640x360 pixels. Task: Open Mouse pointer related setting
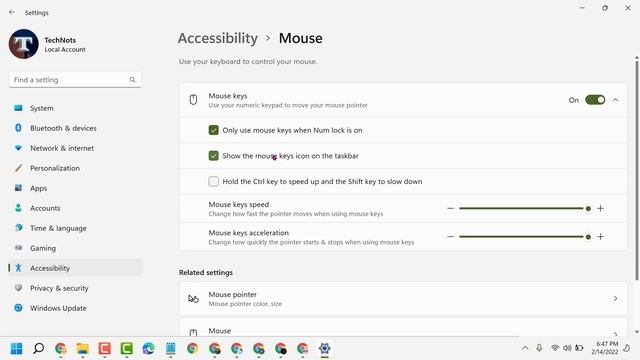point(403,299)
